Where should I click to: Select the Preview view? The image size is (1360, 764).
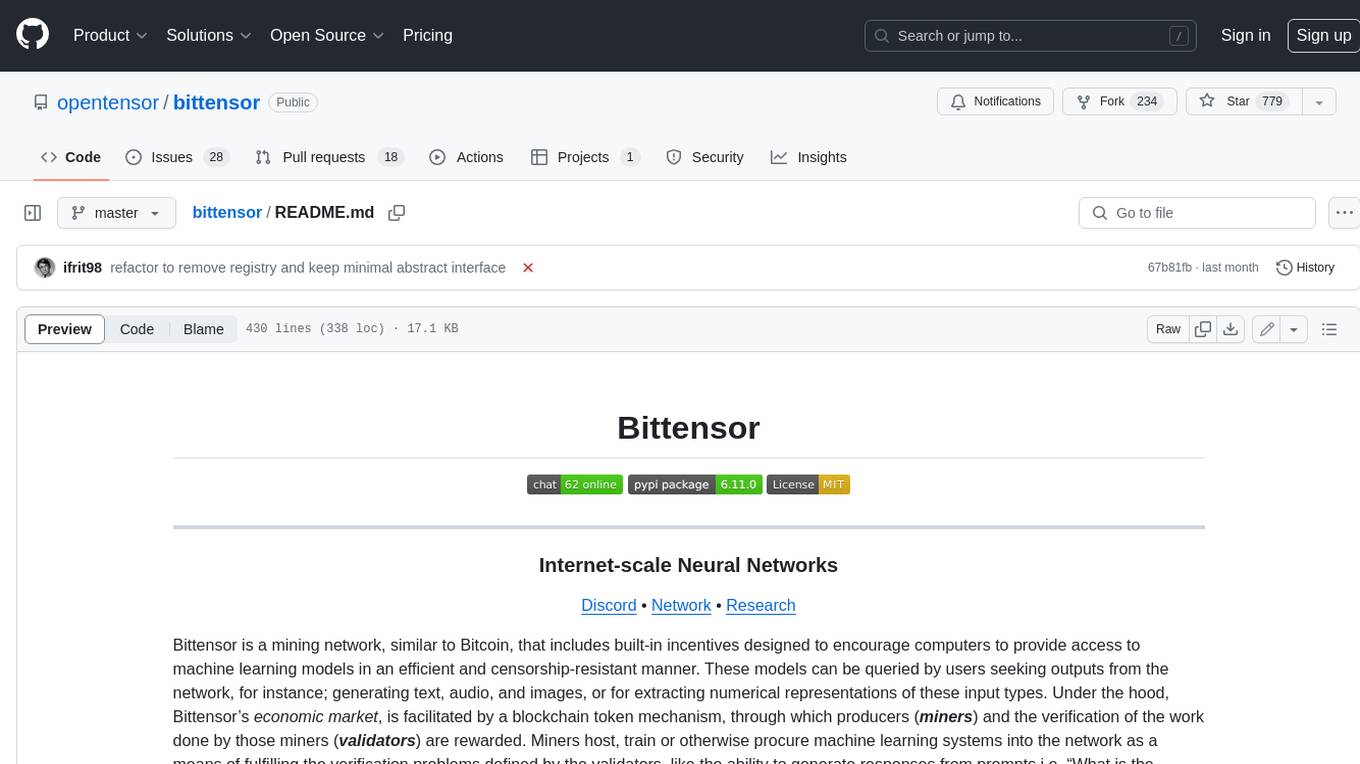click(x=65, y=329)
